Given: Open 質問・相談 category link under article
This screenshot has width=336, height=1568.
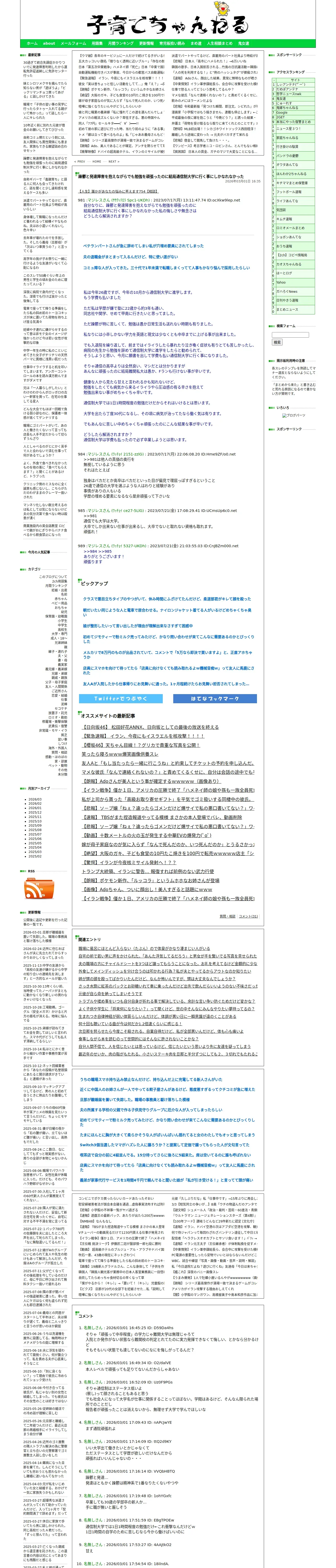Looking at the screenshot, I should [227, 916].
